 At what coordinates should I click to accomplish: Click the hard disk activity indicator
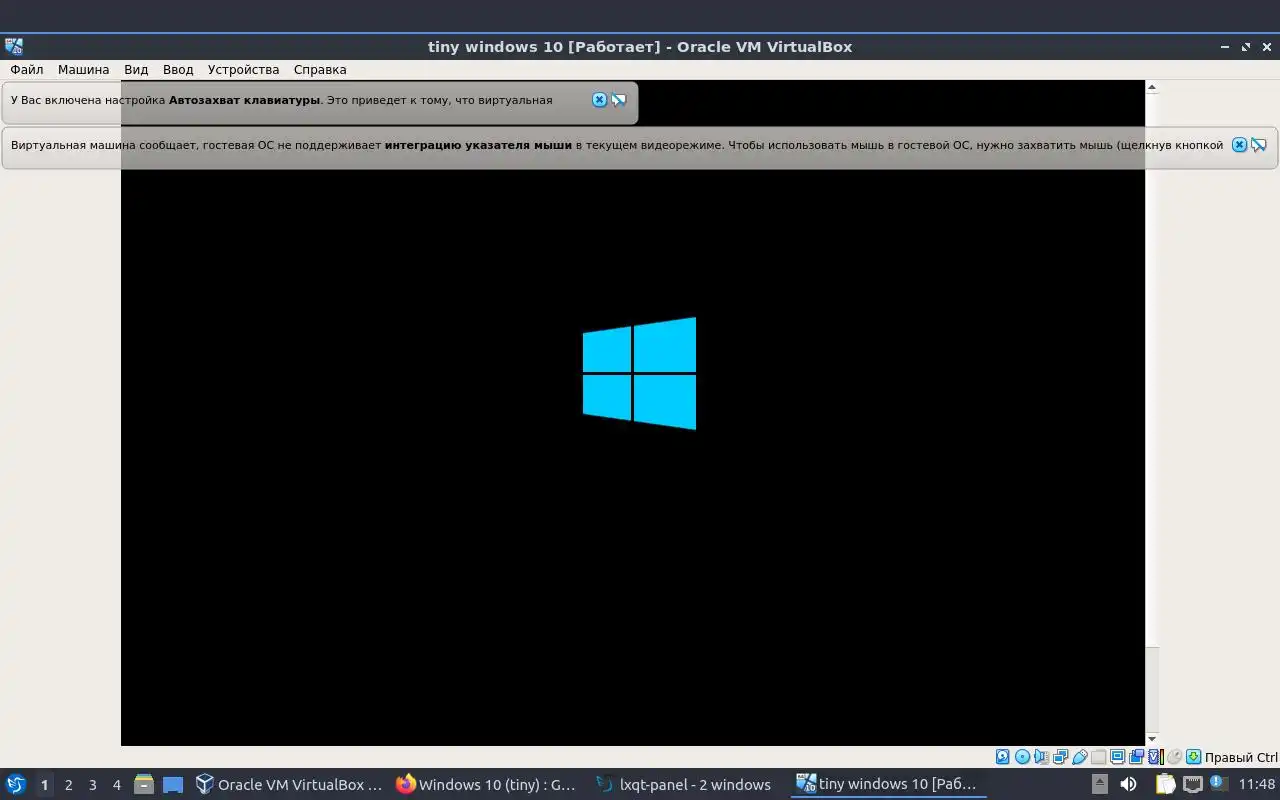pos(1003,757)
